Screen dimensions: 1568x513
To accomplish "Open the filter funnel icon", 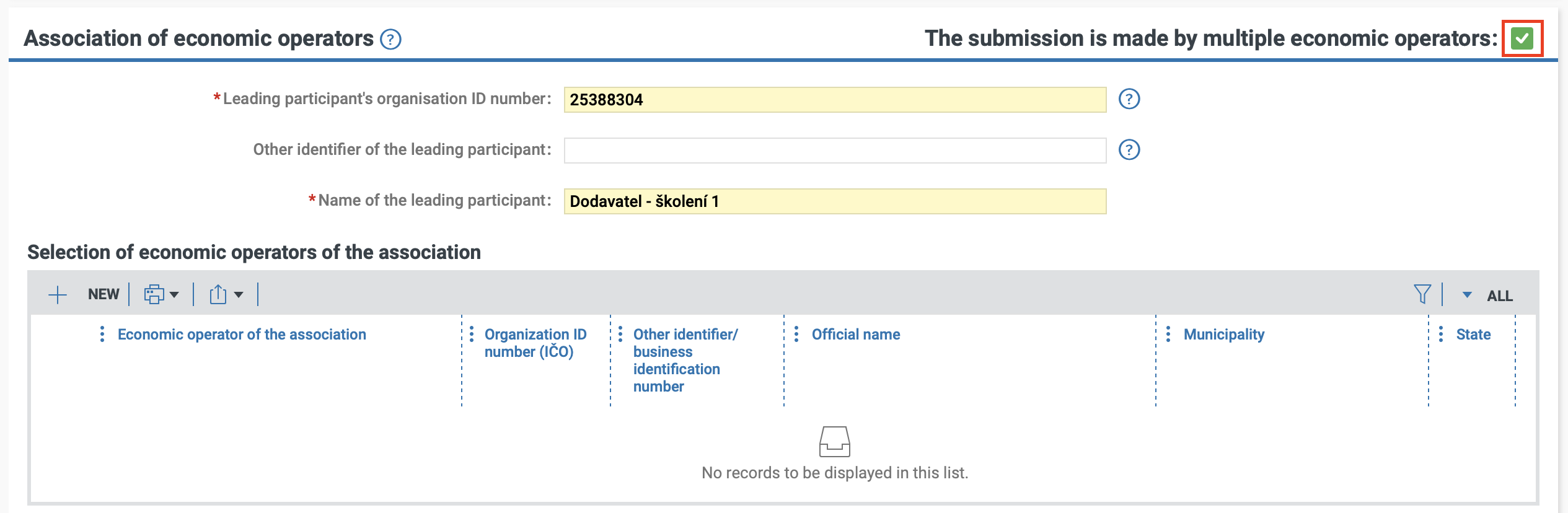I will [x=1422, y=294].
